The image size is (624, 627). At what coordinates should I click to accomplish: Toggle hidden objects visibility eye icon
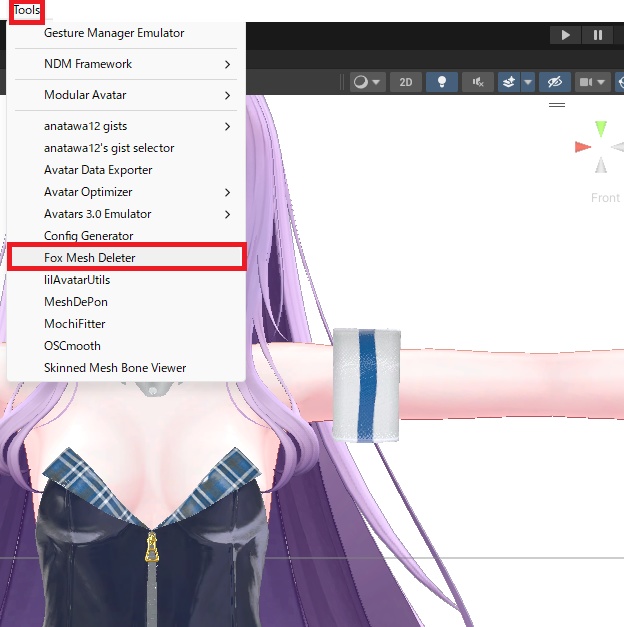pyautogui.click(x=554, y=82)
